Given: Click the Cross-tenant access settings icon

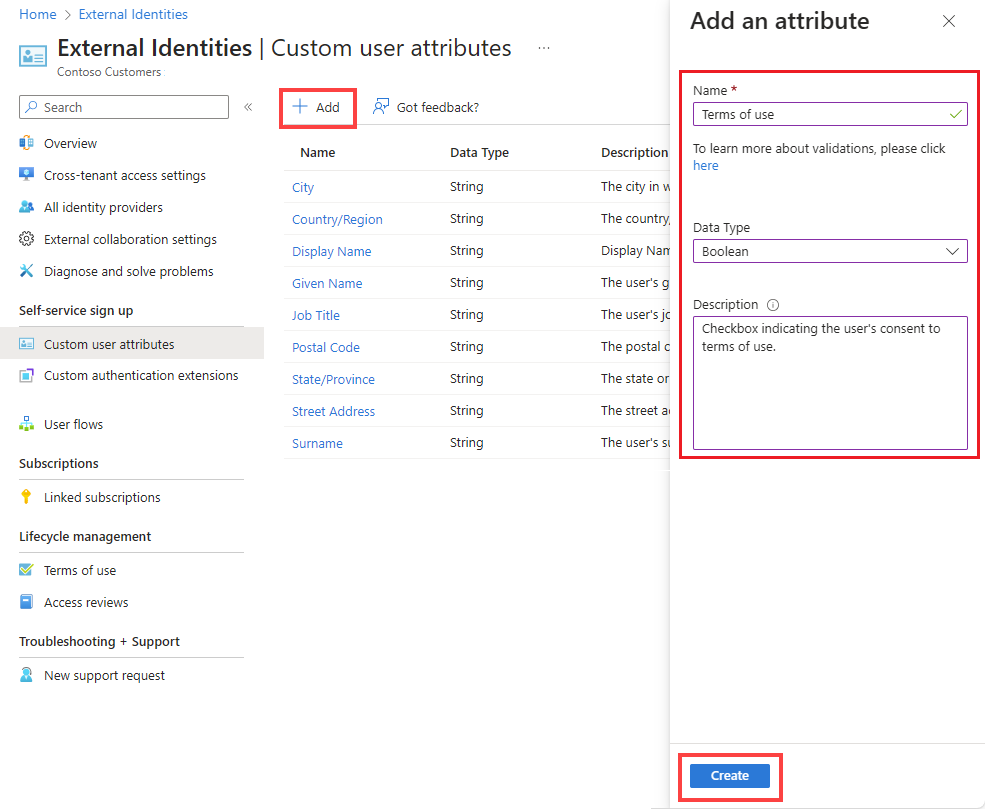Looking at the screenshot, I should point(27,175).
